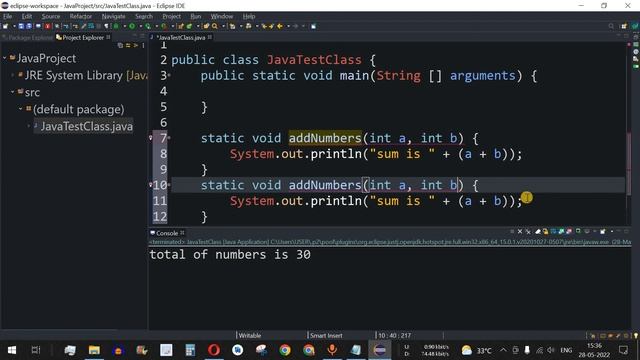The height and width of the screenshot is (360, 640).
Task: Click the New file toolbar icon
Action: click(x=5, y=26)
